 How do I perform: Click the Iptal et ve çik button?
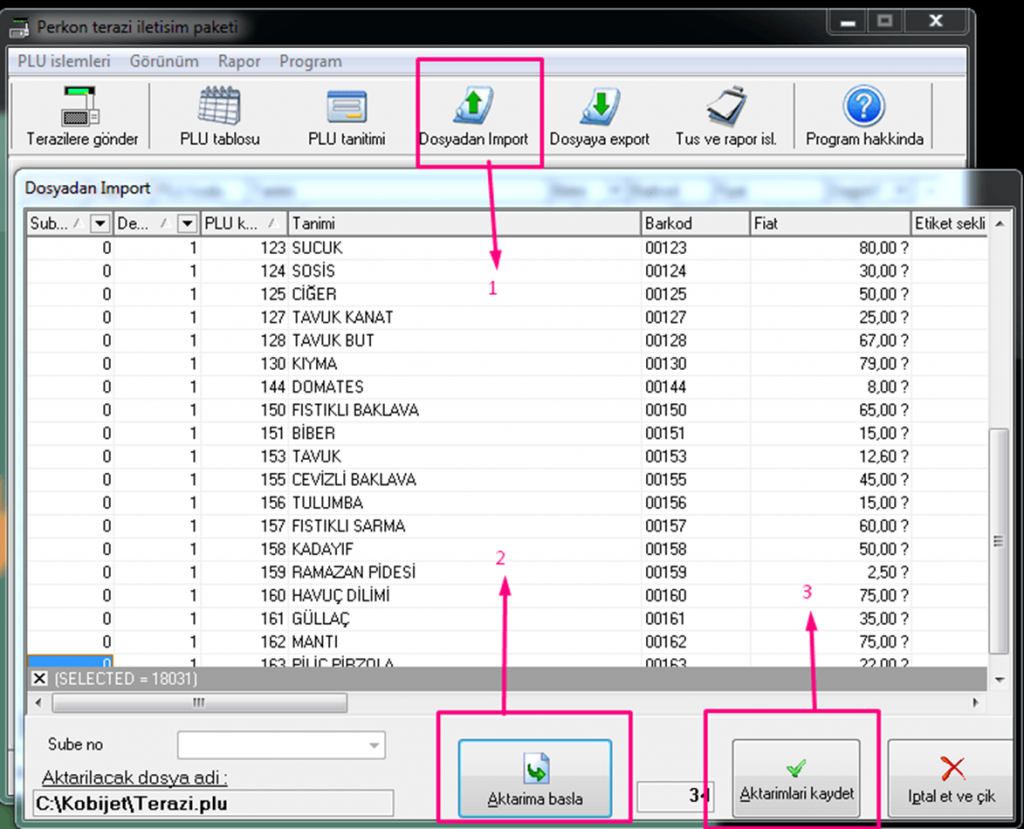point(952,778)
